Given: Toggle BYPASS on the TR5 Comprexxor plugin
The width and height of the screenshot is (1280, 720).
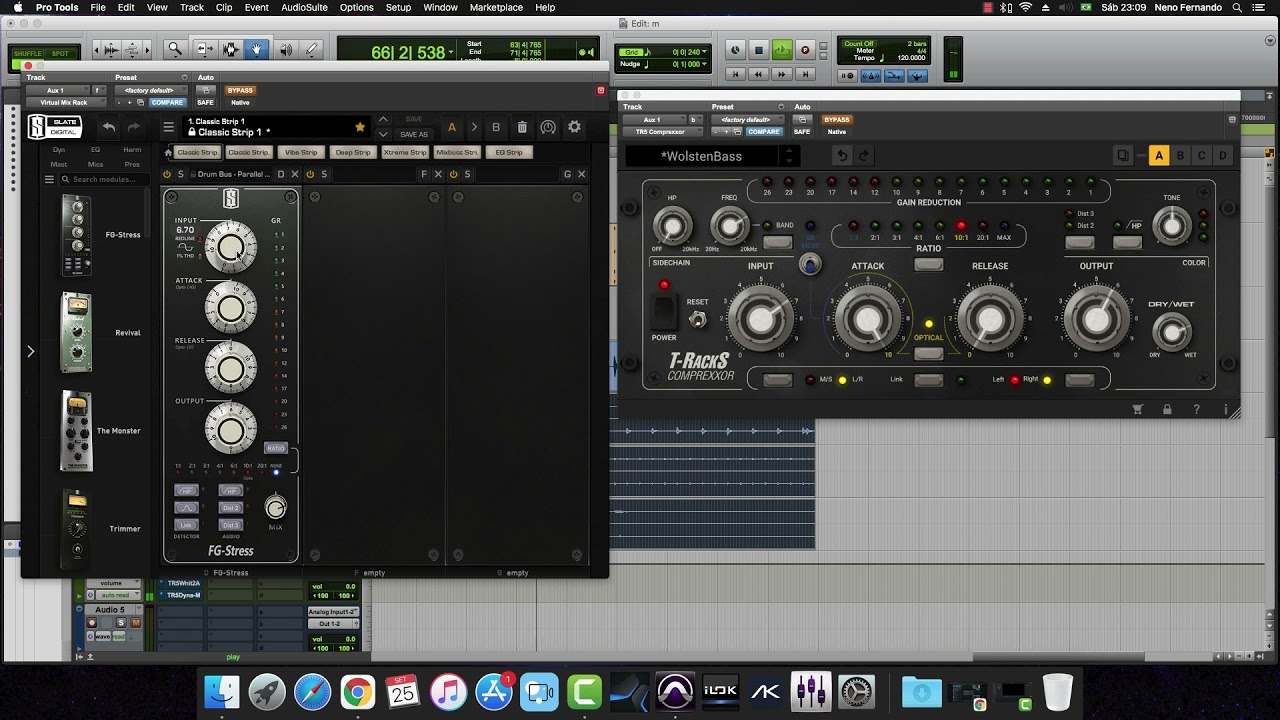Looking at the screenshot, I should coord(837,119).
